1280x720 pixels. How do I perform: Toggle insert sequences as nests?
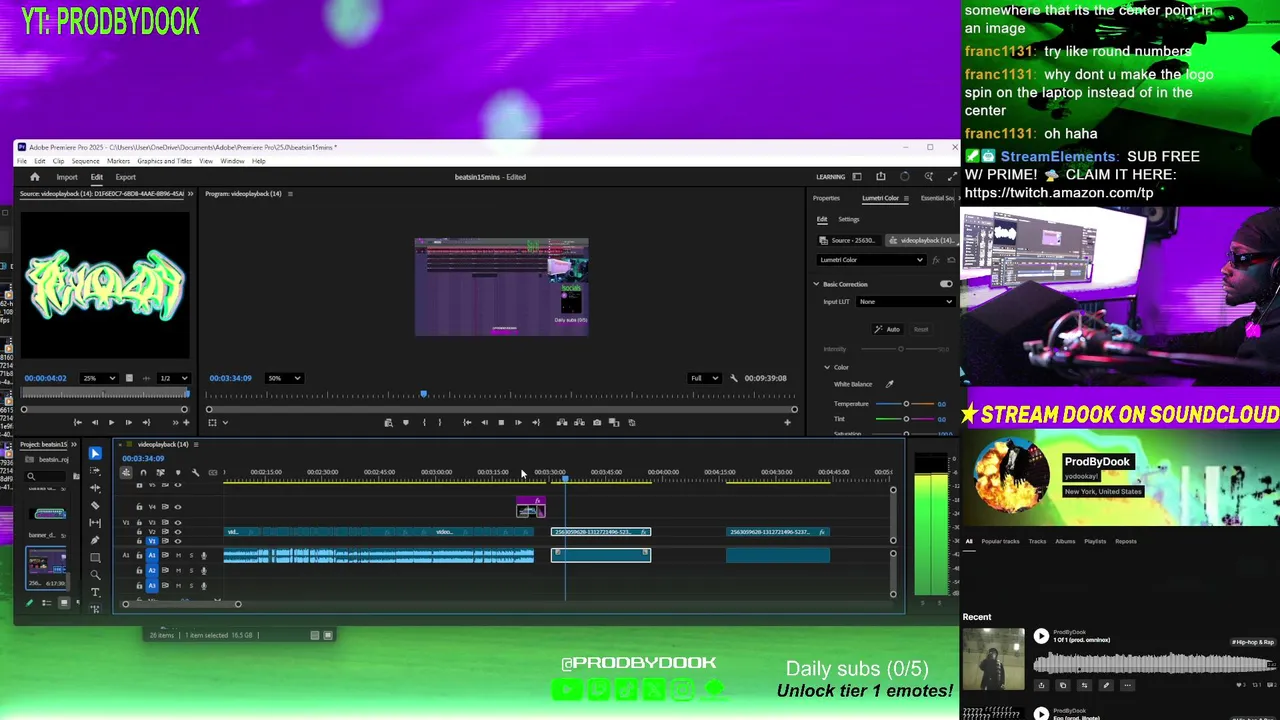pyautogui.click(x=126, y=472)
